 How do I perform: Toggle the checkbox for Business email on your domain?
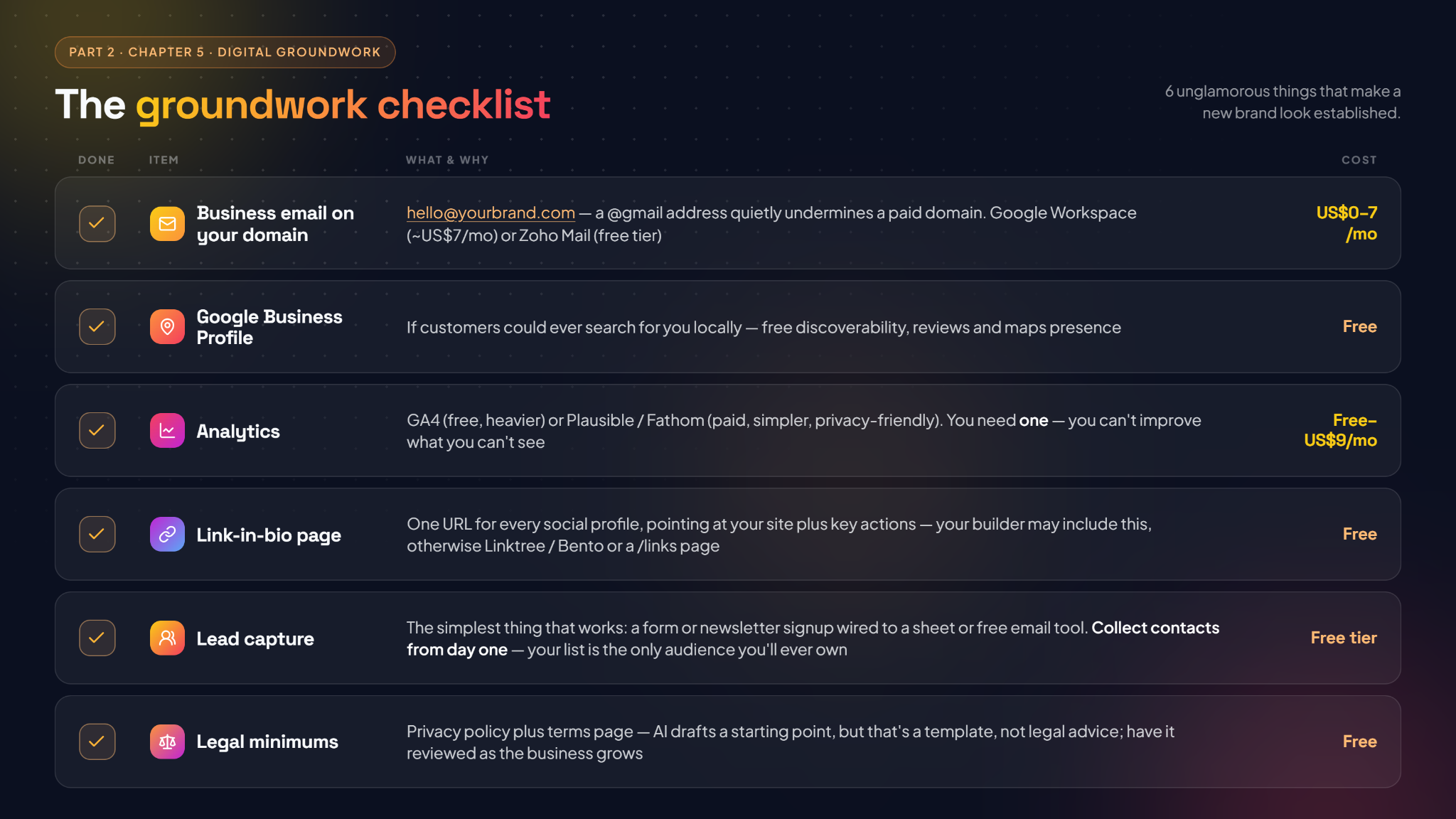point(97,224)
